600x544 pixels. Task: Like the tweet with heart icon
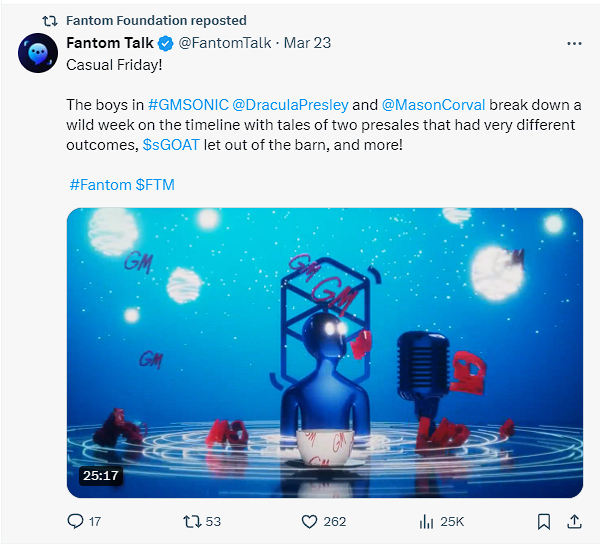[309, 521]
